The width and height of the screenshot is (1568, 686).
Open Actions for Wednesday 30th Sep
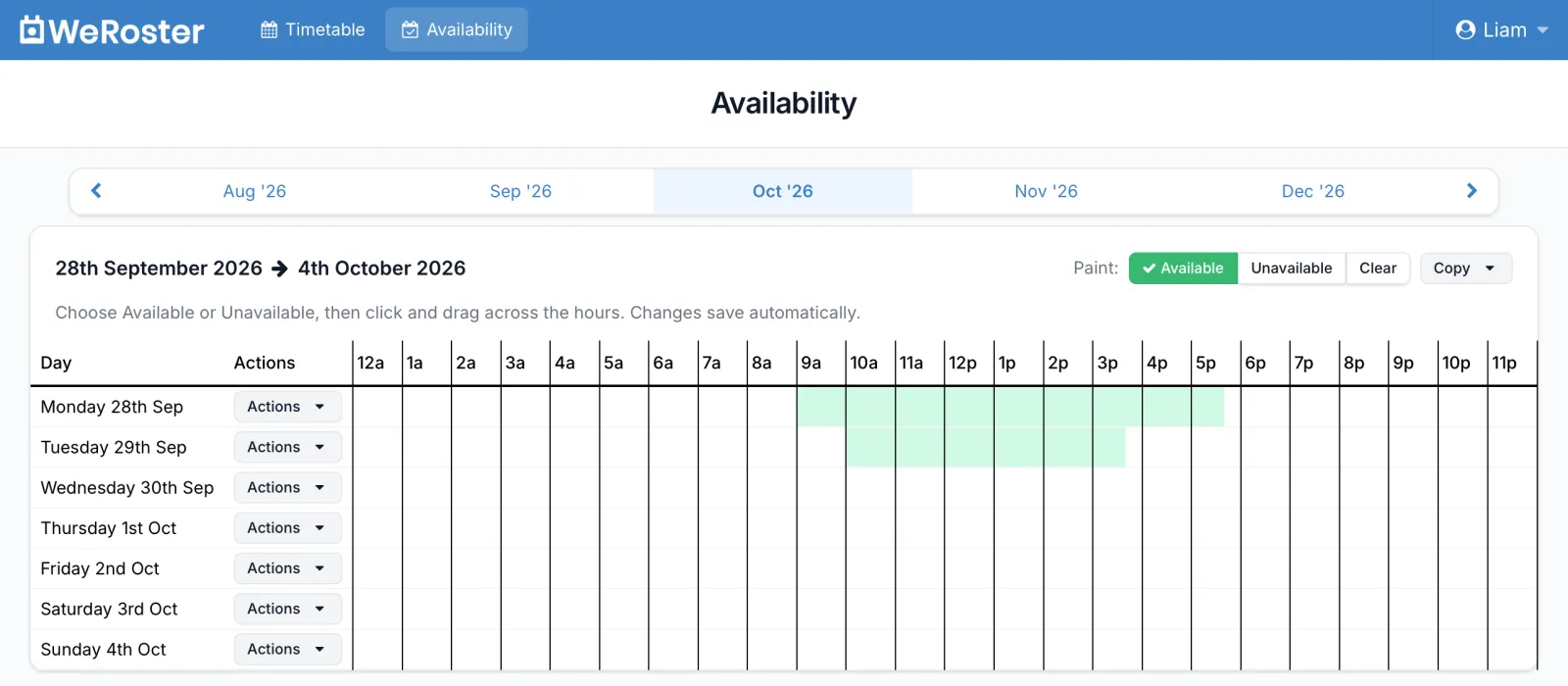click(x=287, y=487)
